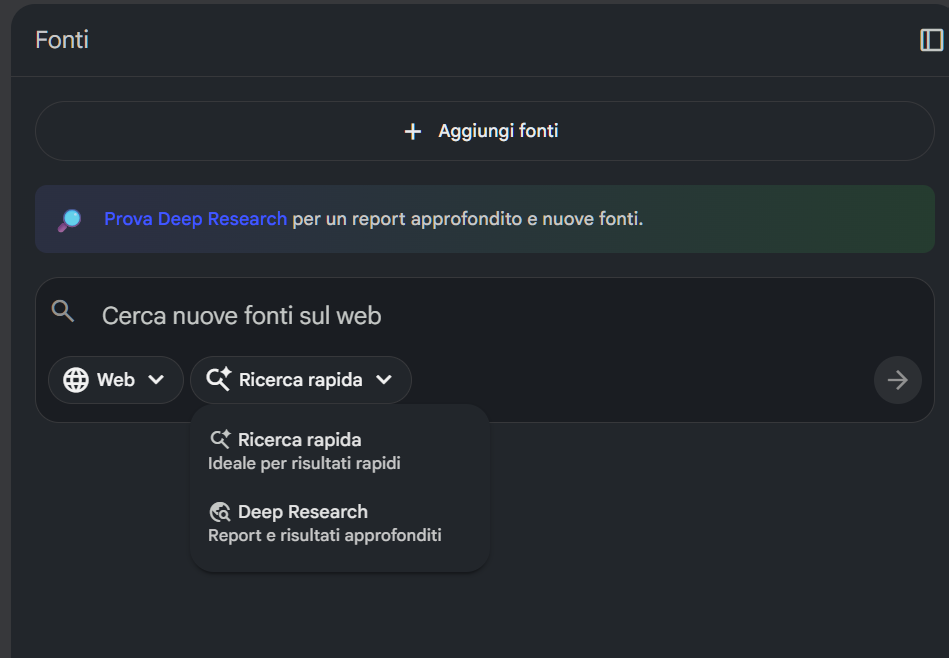Image resolution: width=949 pixels, height=658 pixels.
Task: Click the 'Ideale per risultati rapidi' description
Action: click(x=304, y=464)
